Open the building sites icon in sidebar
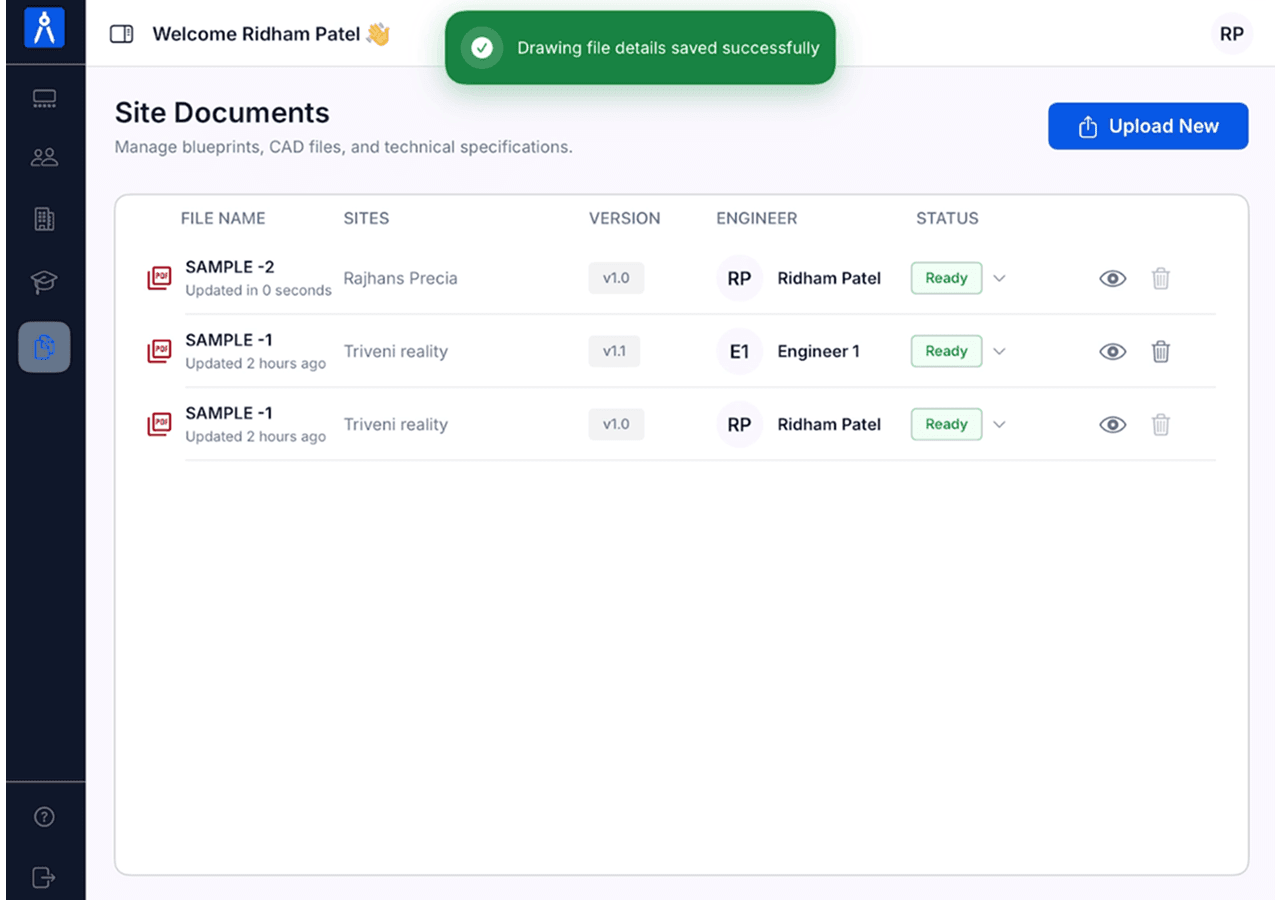 tap(44, 219)
